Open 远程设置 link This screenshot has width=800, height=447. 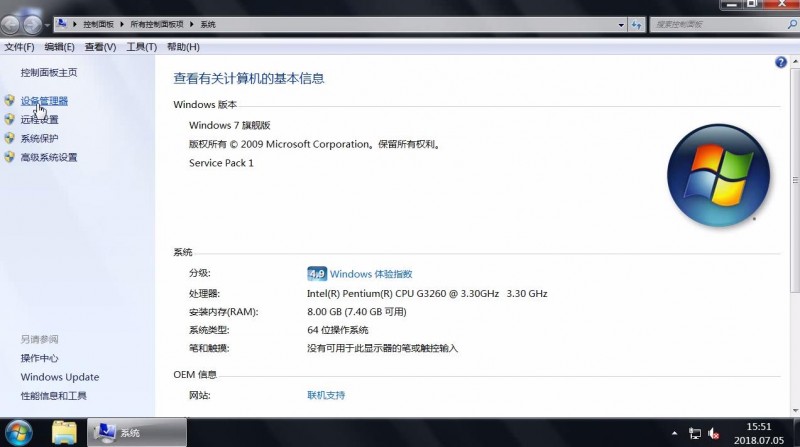(x=39, y=120)
